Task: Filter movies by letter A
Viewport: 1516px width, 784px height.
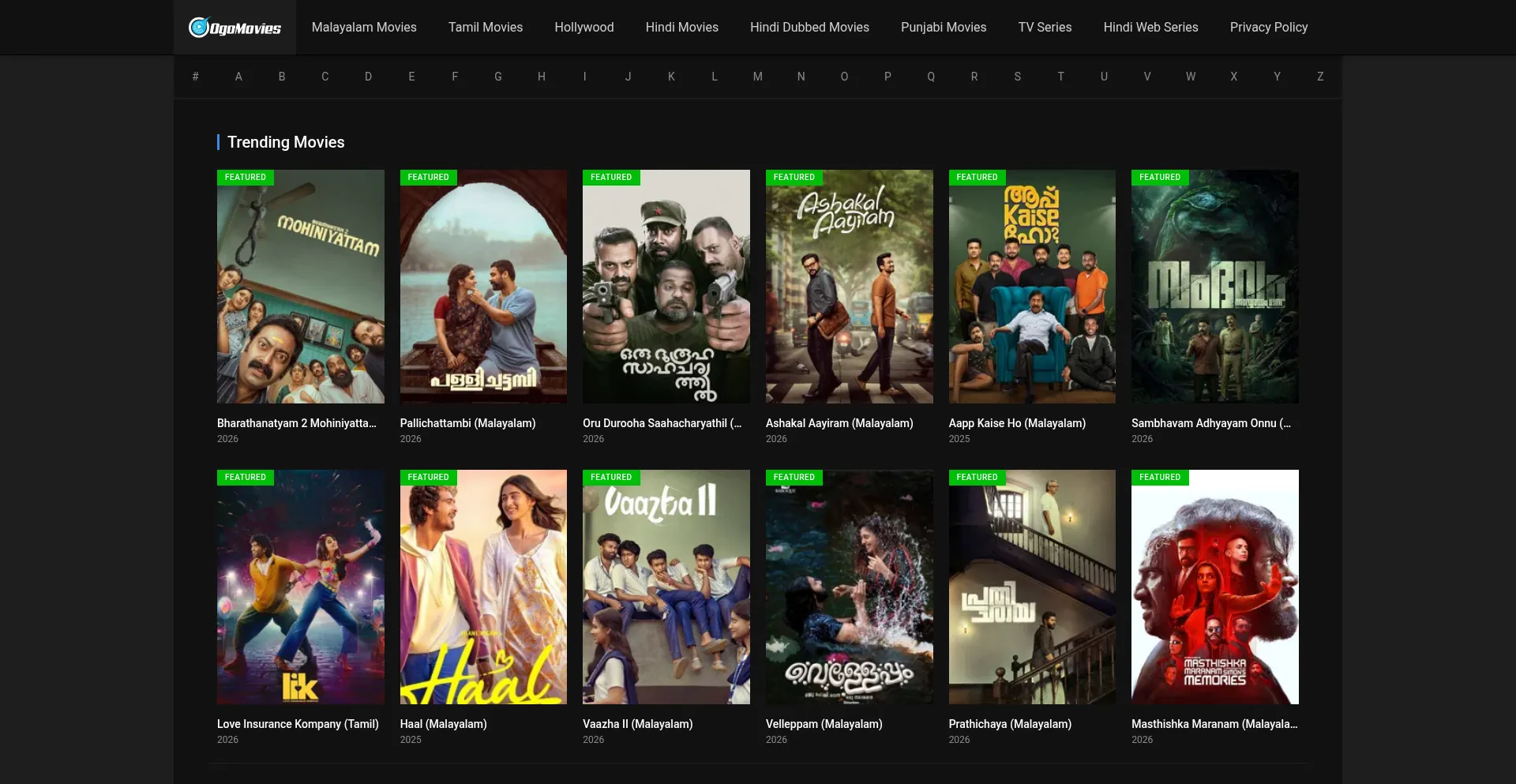Action: coord(238,77)
